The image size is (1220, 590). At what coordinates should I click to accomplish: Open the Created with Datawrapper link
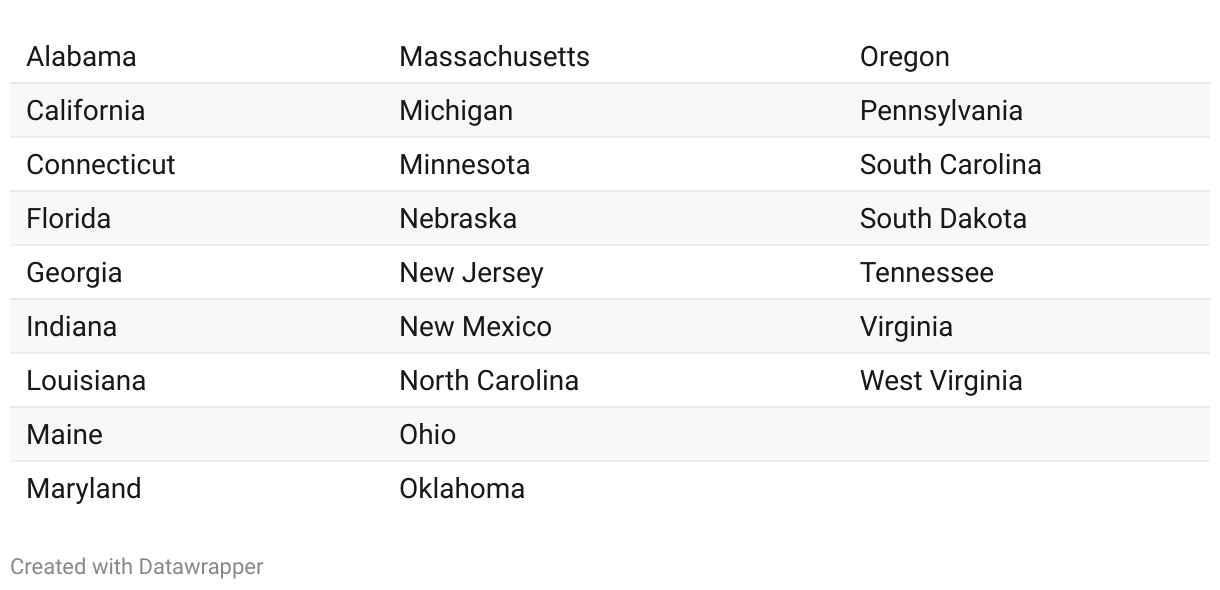tap(137, 567)
